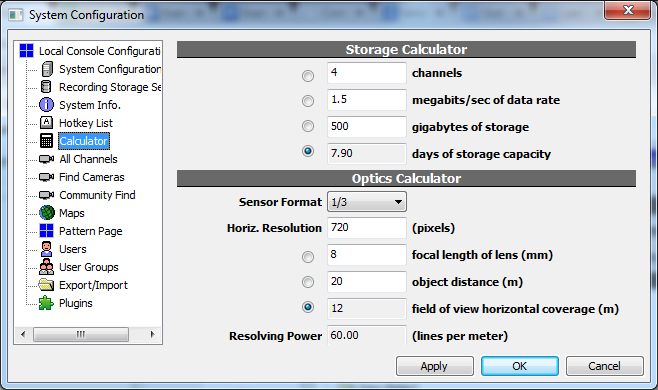Click the tree panel horizontal scrollbar thumb

[81, 335]
